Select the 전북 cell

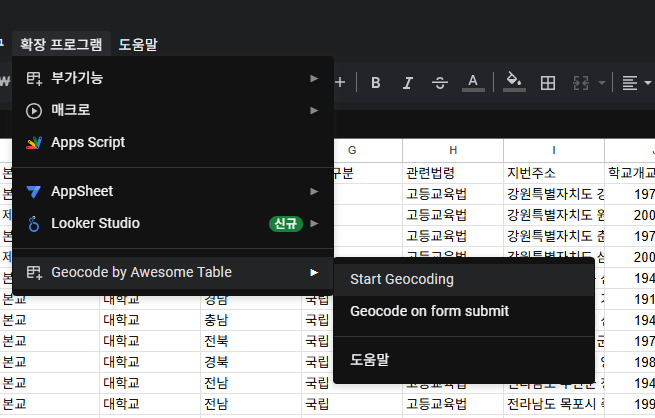tap(251, 341)
